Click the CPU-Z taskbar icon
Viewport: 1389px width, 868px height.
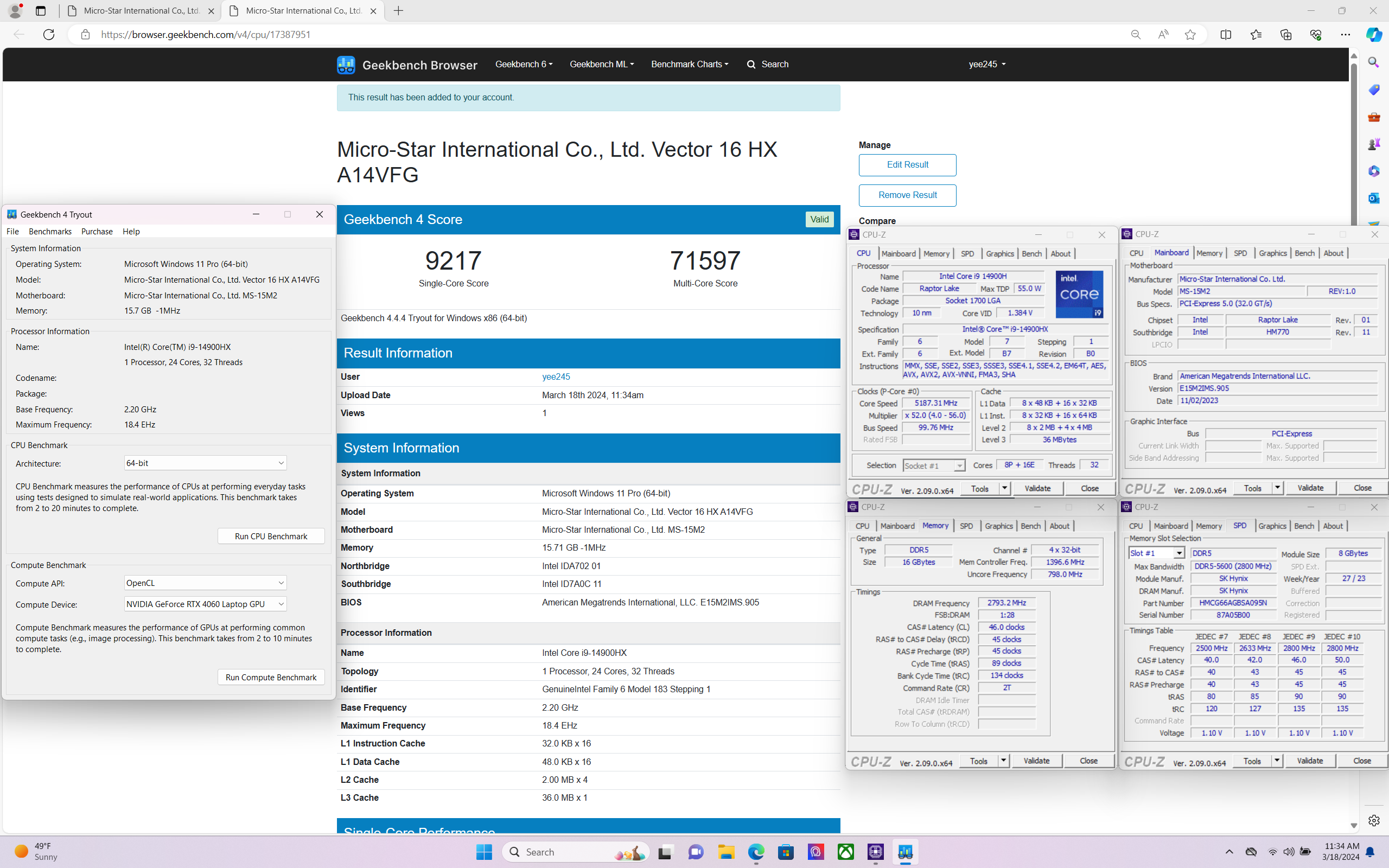[875, 852]
